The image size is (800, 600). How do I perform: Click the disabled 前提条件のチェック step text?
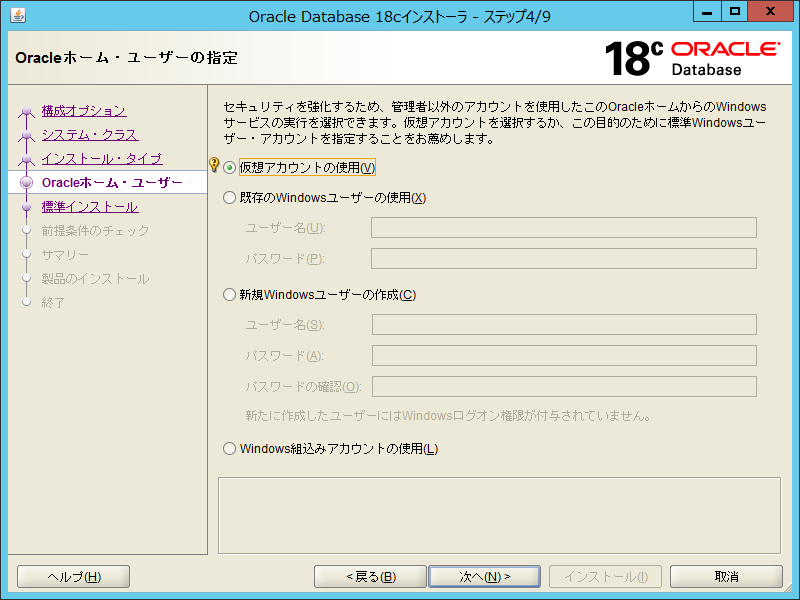point(95,231)
